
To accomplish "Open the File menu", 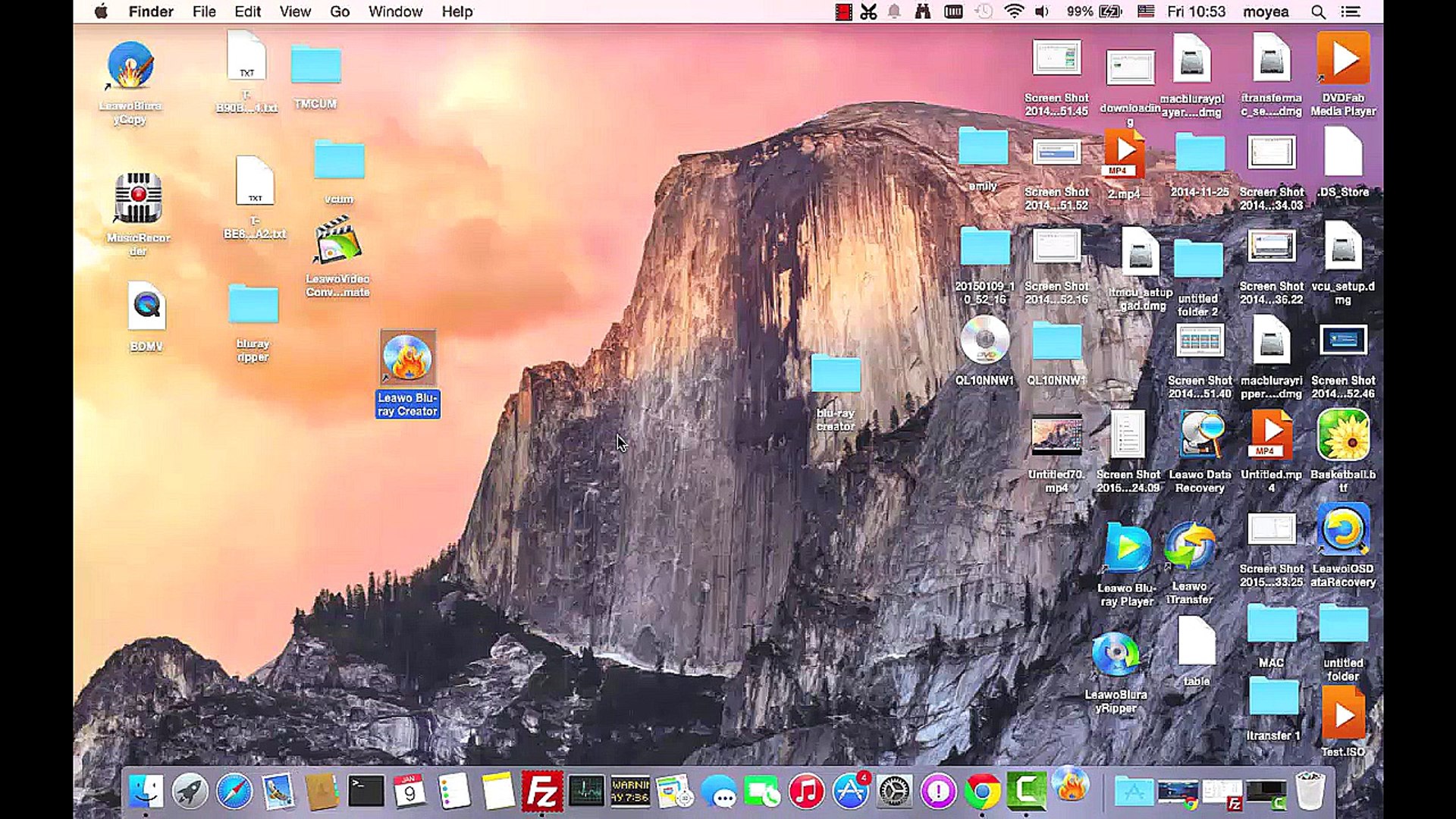I will [204, 11].
